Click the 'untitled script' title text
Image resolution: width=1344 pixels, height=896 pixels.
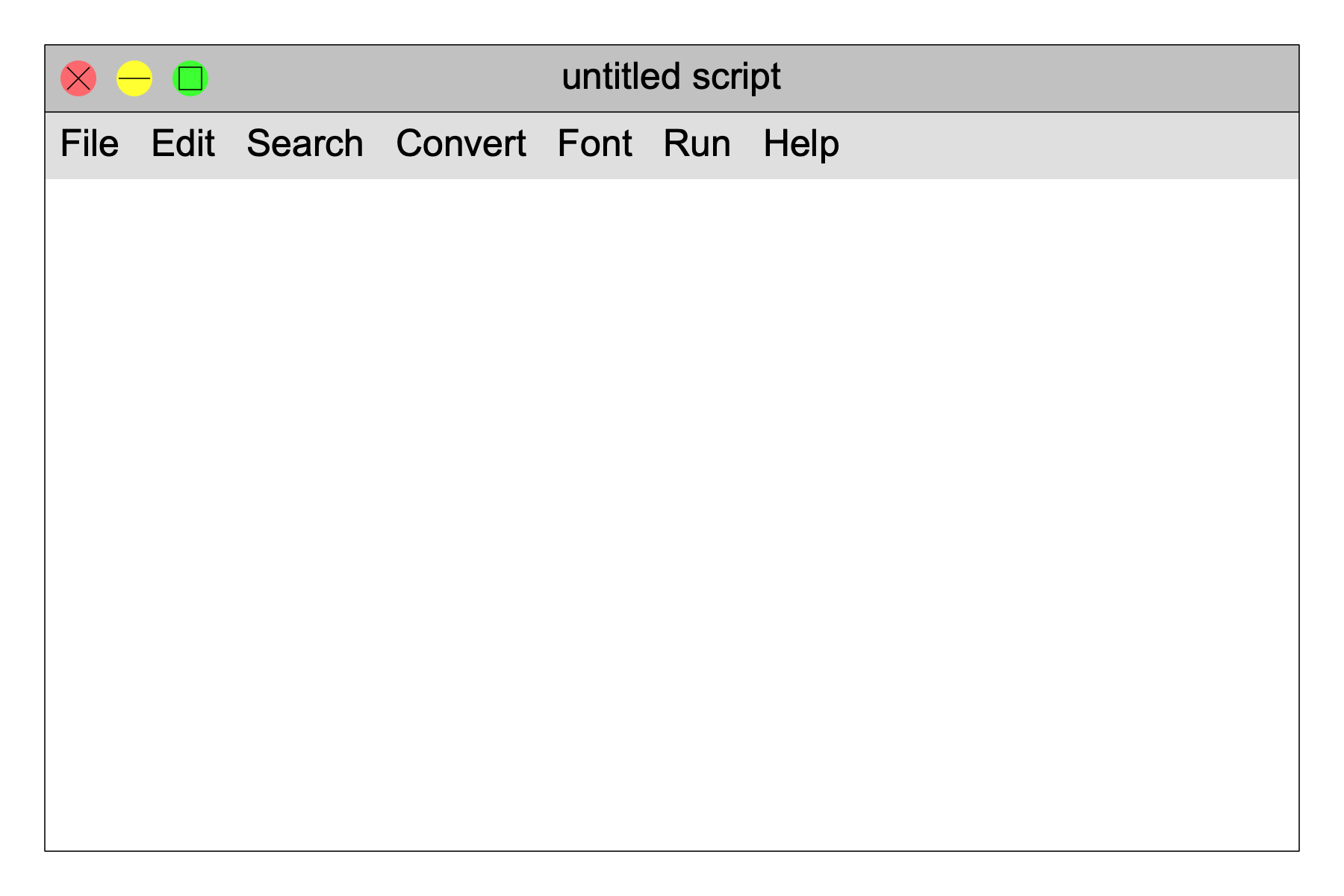tap(671, 77)
